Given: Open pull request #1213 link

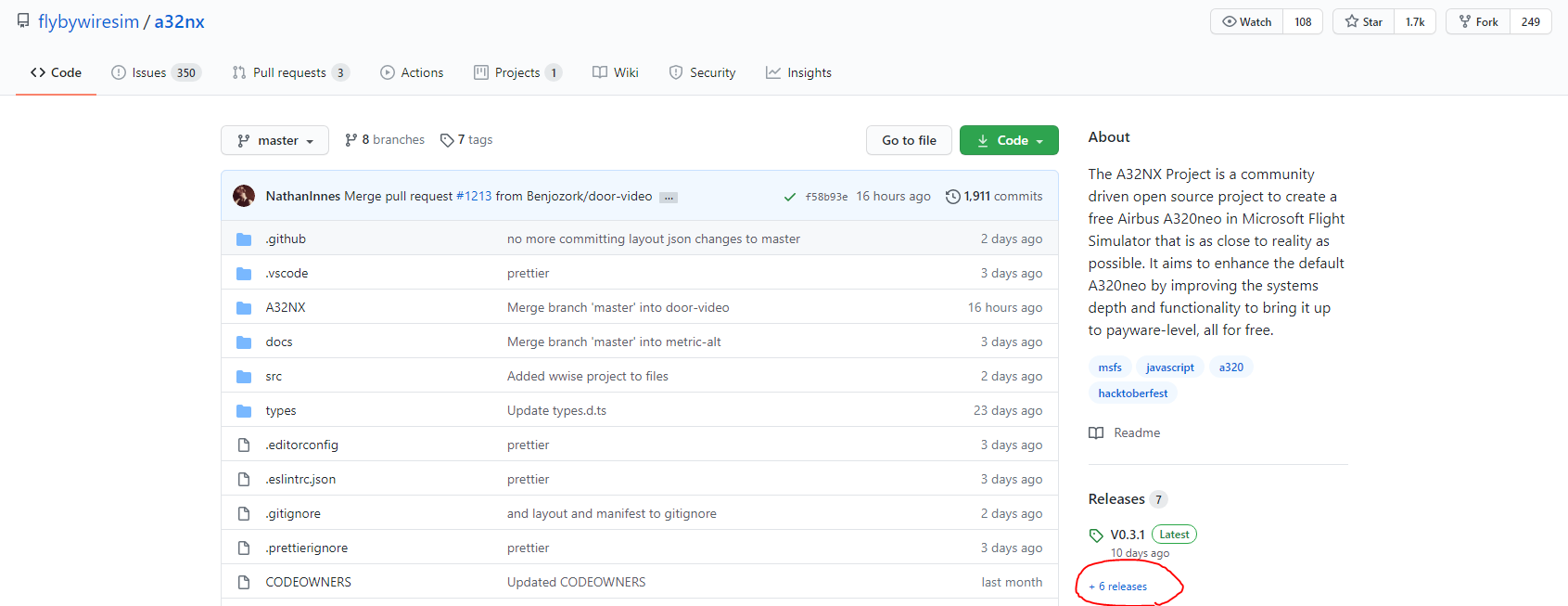Looking at the screenshot, I should point(474,196).
